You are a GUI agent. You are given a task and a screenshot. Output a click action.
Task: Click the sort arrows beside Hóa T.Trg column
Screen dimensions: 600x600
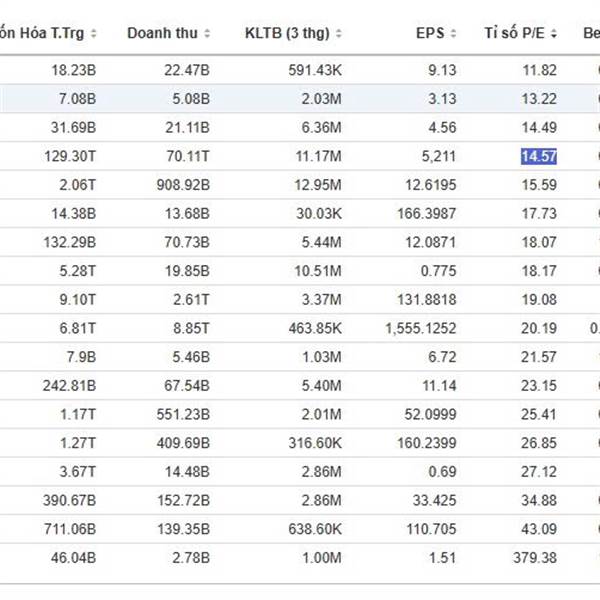click(x=94, y=33)
